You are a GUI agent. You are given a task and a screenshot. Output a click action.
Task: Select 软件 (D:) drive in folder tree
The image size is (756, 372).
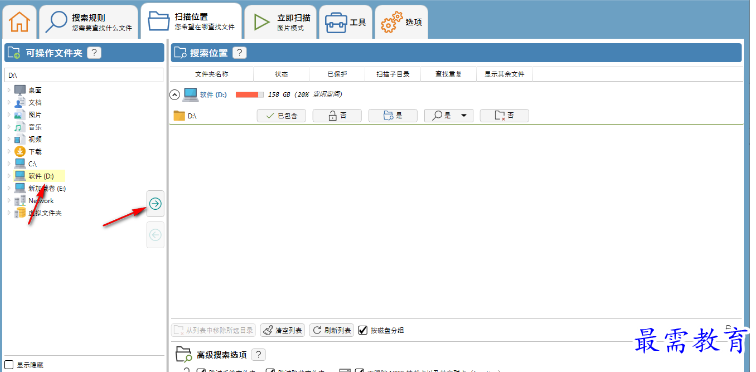click(x=40, y=176)
